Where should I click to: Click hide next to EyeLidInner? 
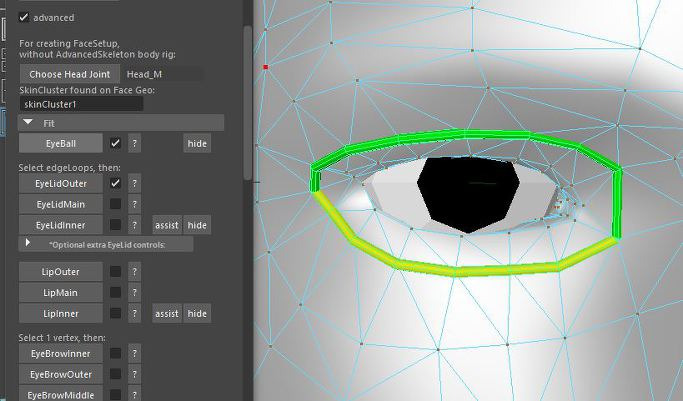tap(197, 225)
